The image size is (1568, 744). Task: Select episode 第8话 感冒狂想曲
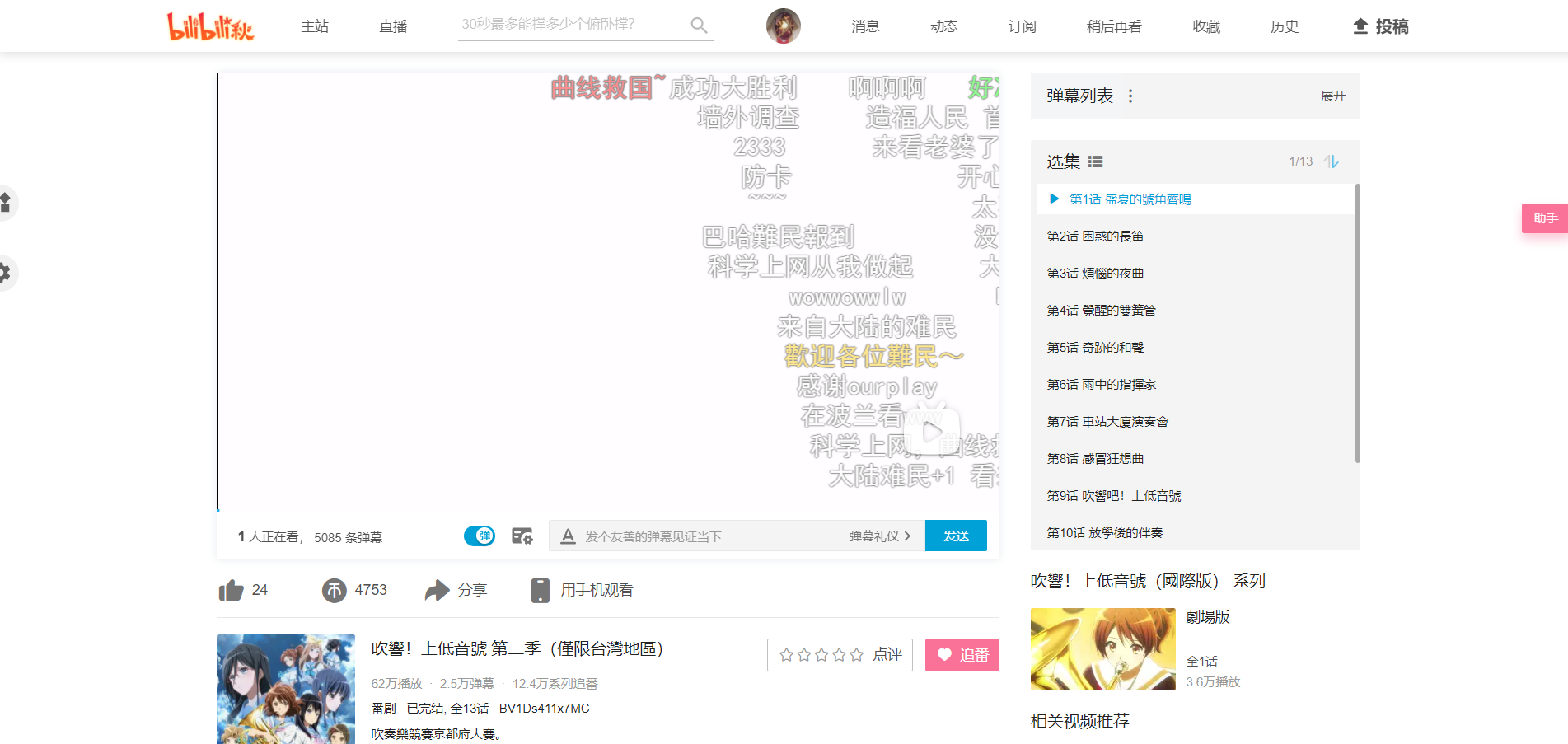click(x=1195, y=459)
